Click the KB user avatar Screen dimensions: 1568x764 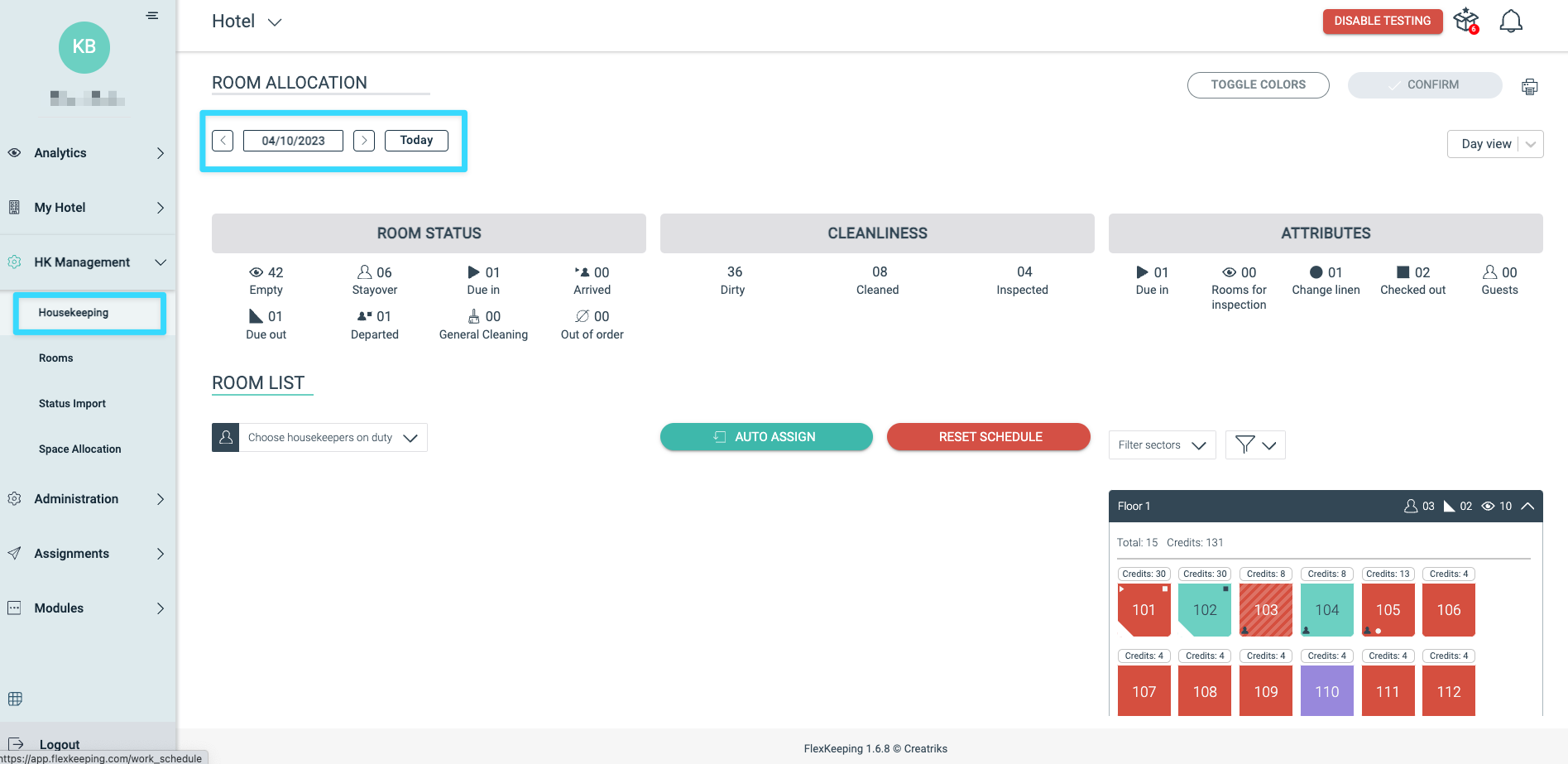84,47
